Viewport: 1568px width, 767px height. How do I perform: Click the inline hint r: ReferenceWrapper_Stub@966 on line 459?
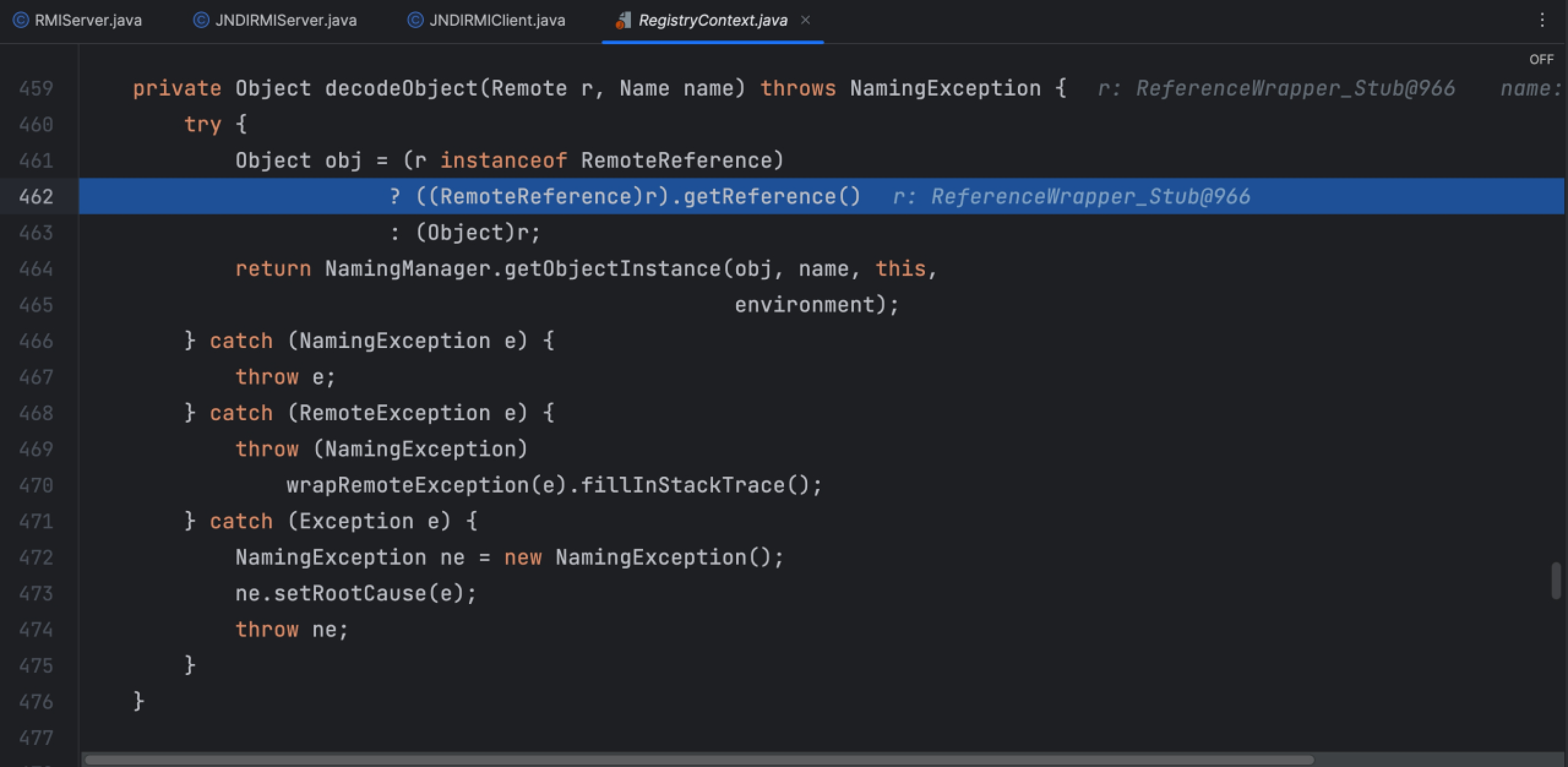click(x=1276, y=89)
